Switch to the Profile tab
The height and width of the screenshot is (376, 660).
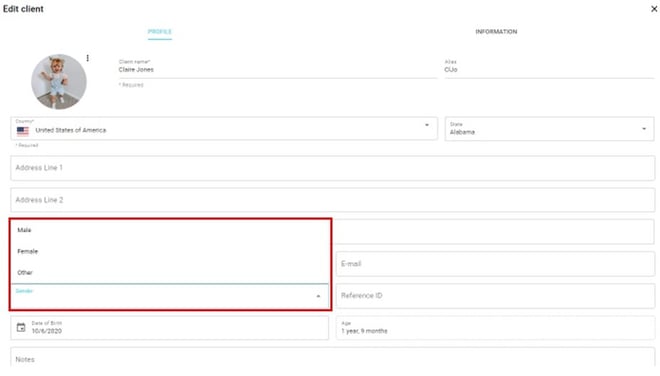(160, 32)
